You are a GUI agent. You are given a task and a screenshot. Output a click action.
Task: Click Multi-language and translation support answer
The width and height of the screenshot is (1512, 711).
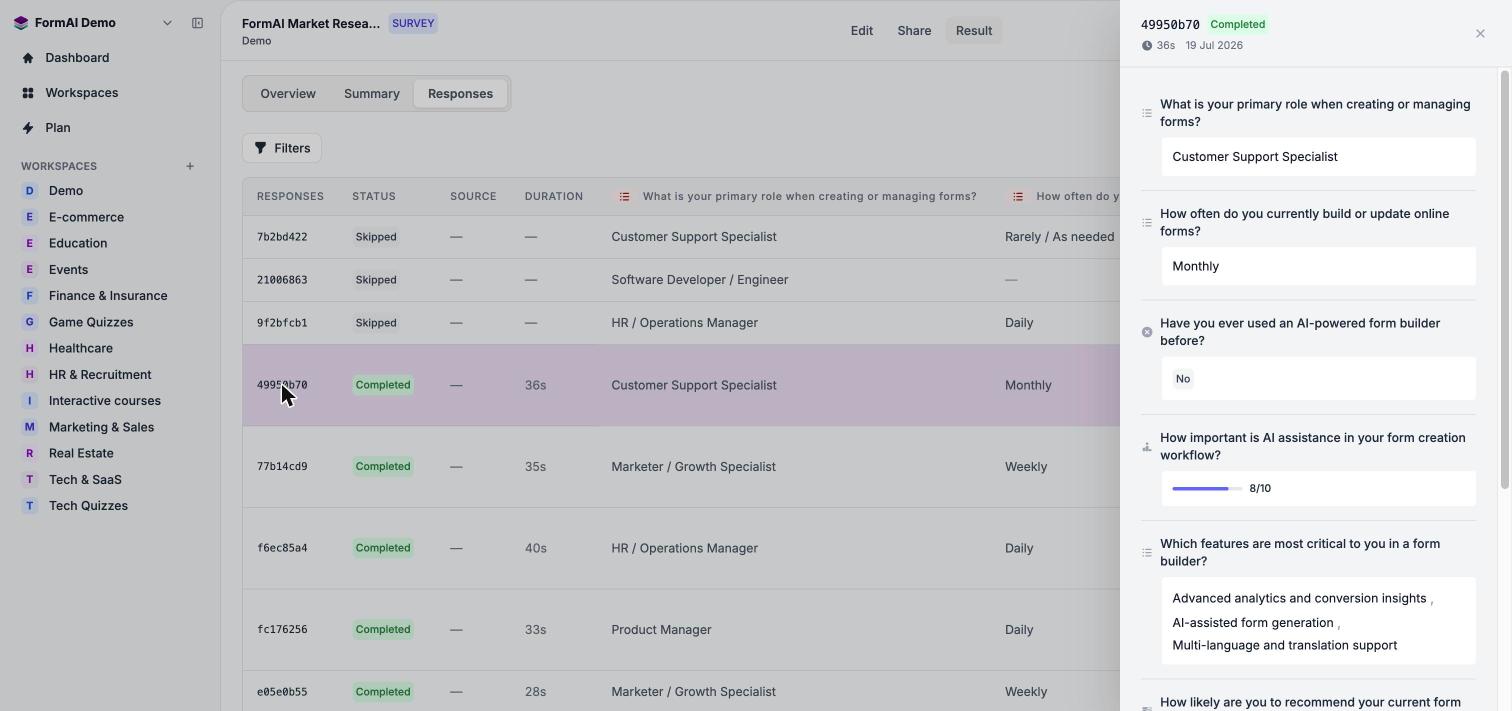pyautogui.click(x=1284, y=645)
